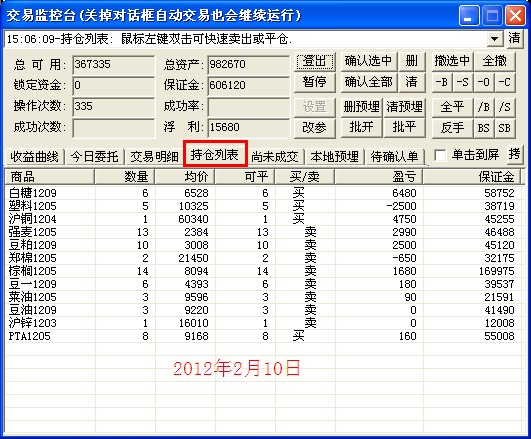Expand the message log dropdown arrow

(x=494, y=39)
